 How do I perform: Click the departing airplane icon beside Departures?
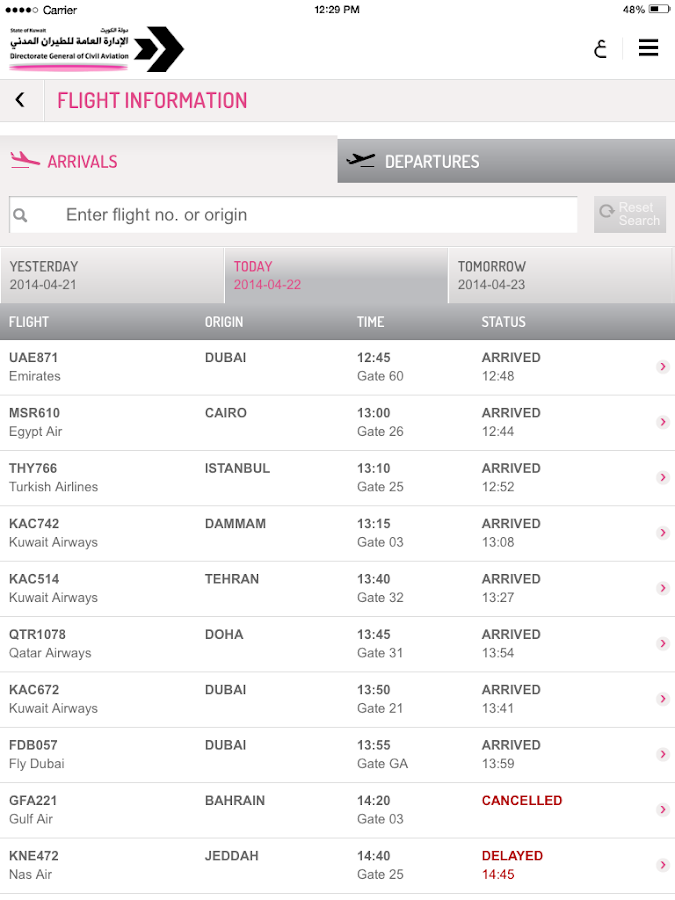tap(362, 160)
